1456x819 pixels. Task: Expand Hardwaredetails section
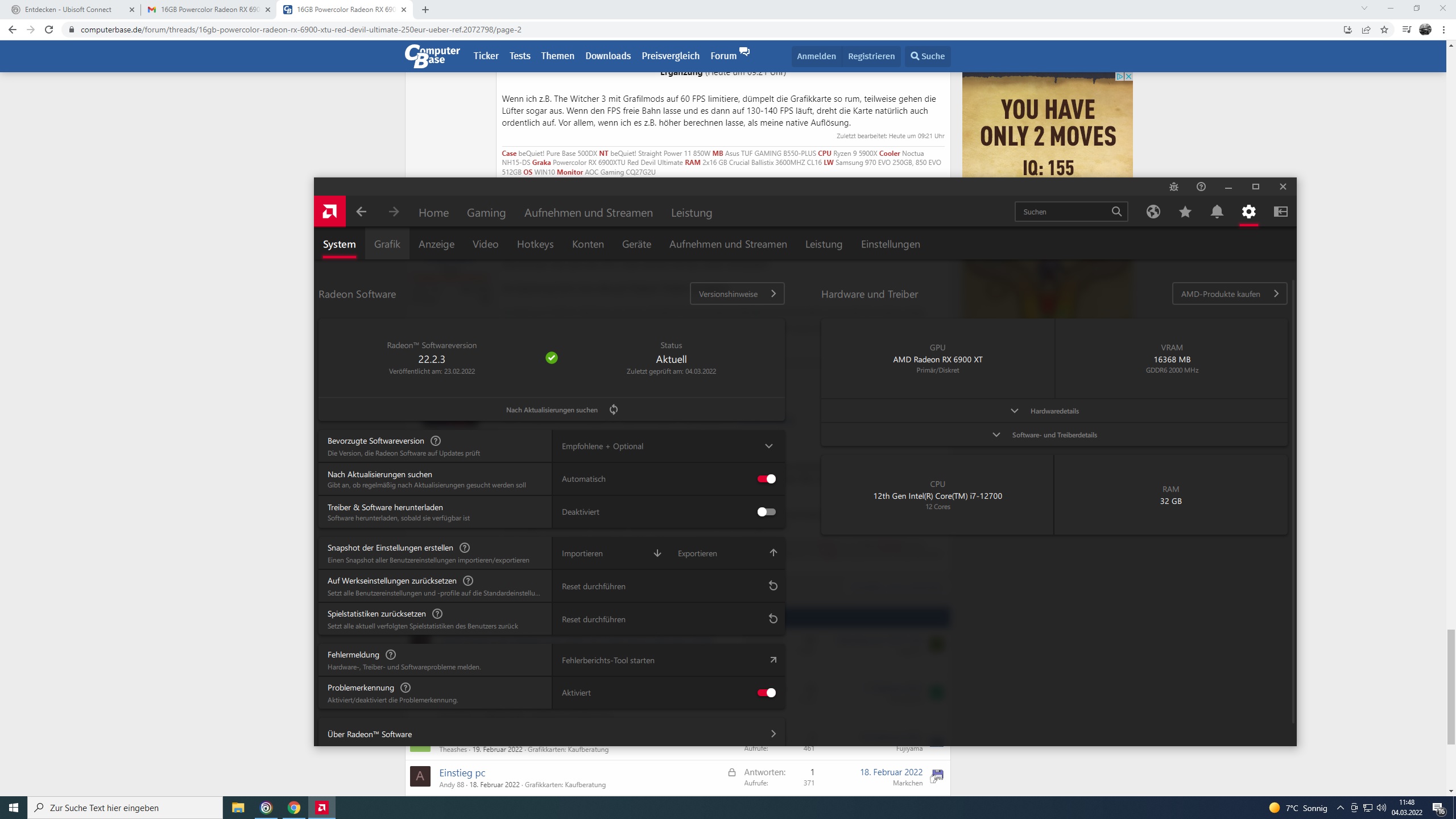pyautogui.click(x=1053, y=411)
